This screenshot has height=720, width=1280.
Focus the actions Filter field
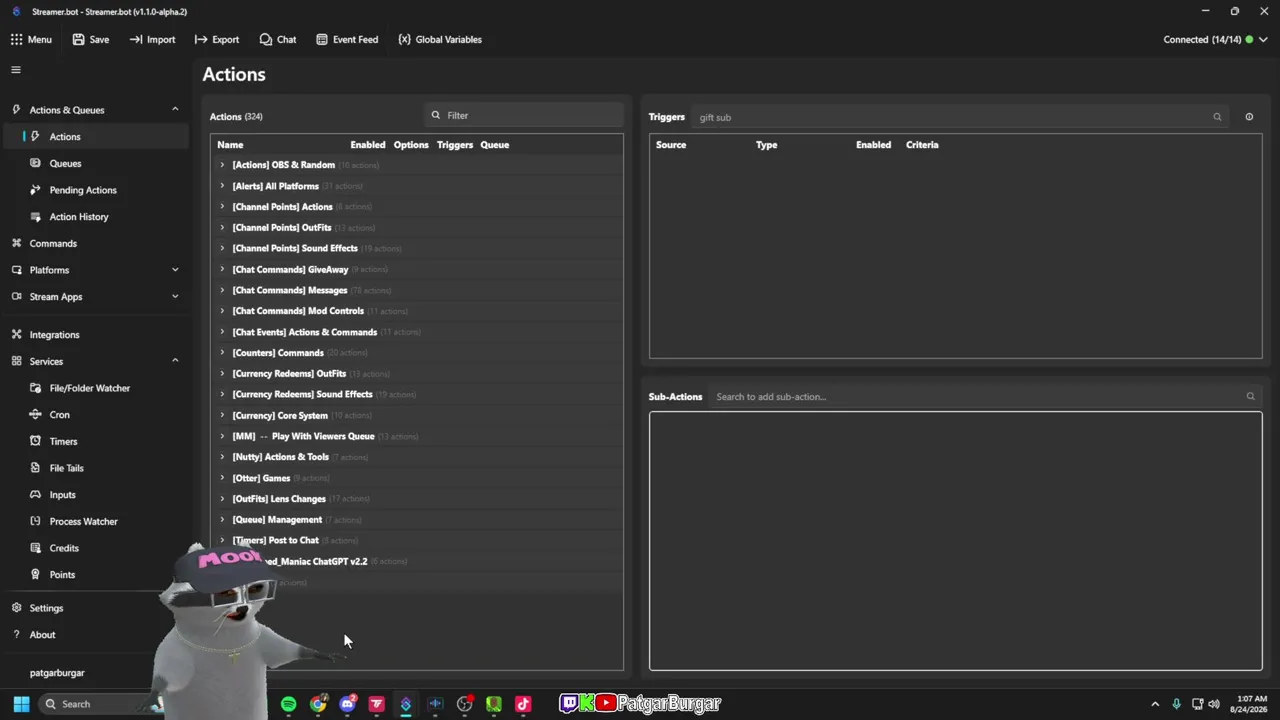tap(524, 115)
